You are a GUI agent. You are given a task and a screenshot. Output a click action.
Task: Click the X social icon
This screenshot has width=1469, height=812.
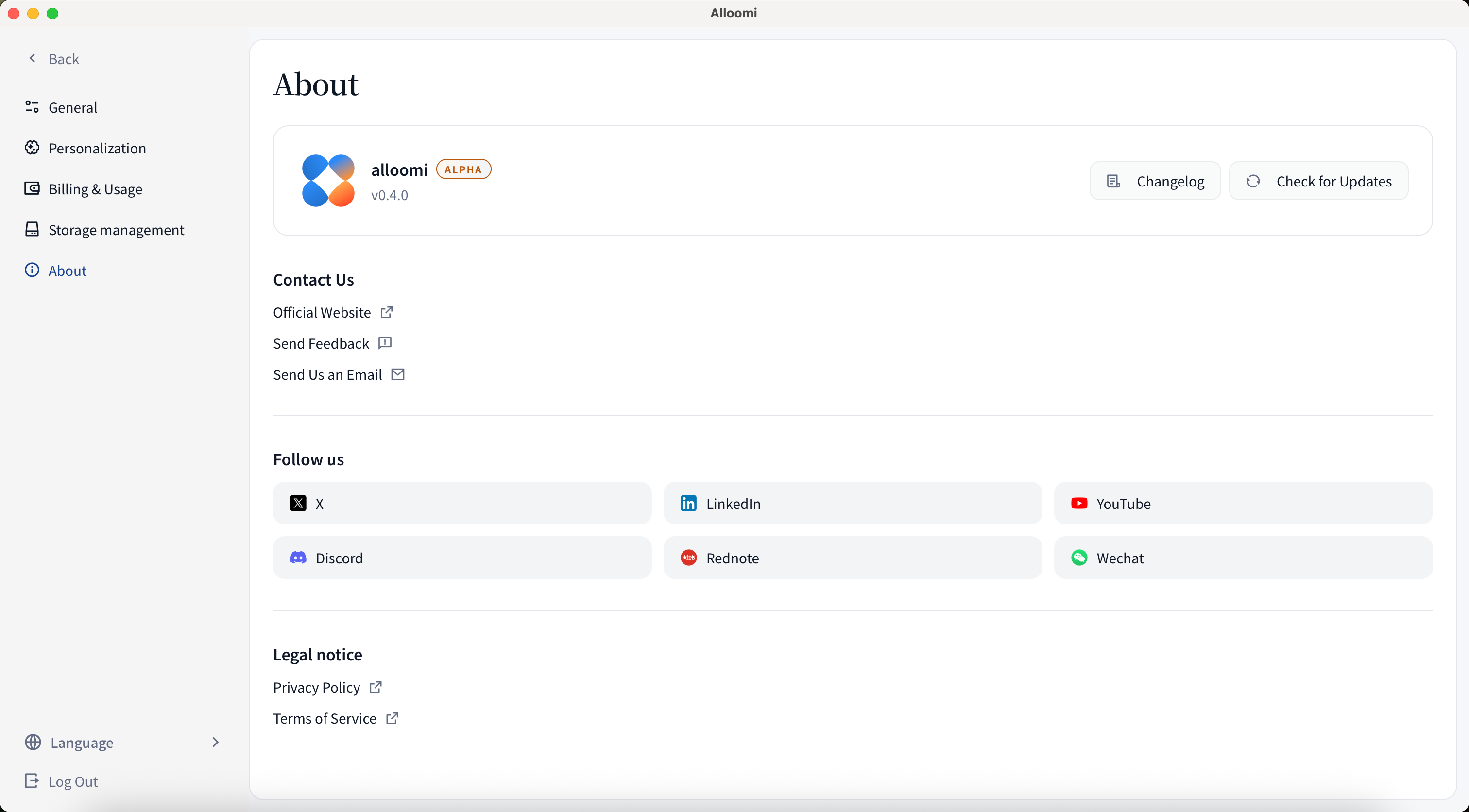click(x=298, y=503)
